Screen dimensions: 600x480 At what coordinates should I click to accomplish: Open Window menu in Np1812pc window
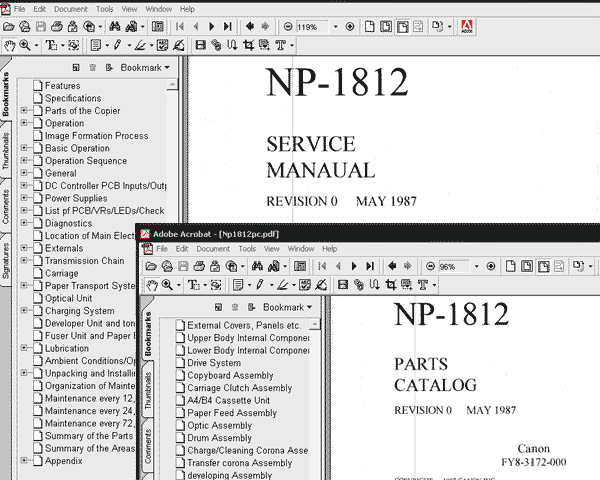pyautogui.click(x=301, y=249)
